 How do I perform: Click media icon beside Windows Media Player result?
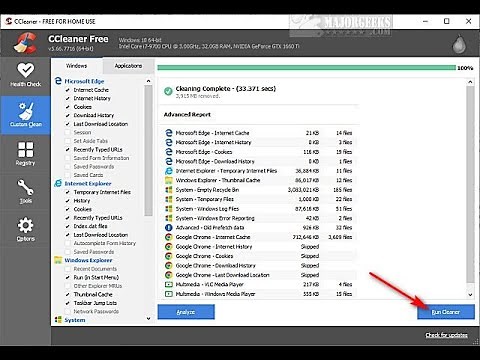coord(169,294)
